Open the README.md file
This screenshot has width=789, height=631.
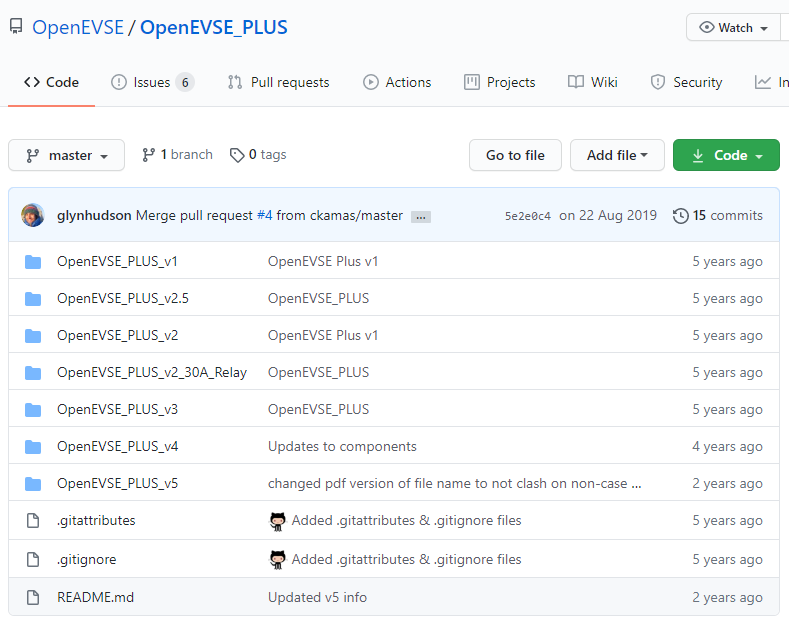click(x=95, y=597)
